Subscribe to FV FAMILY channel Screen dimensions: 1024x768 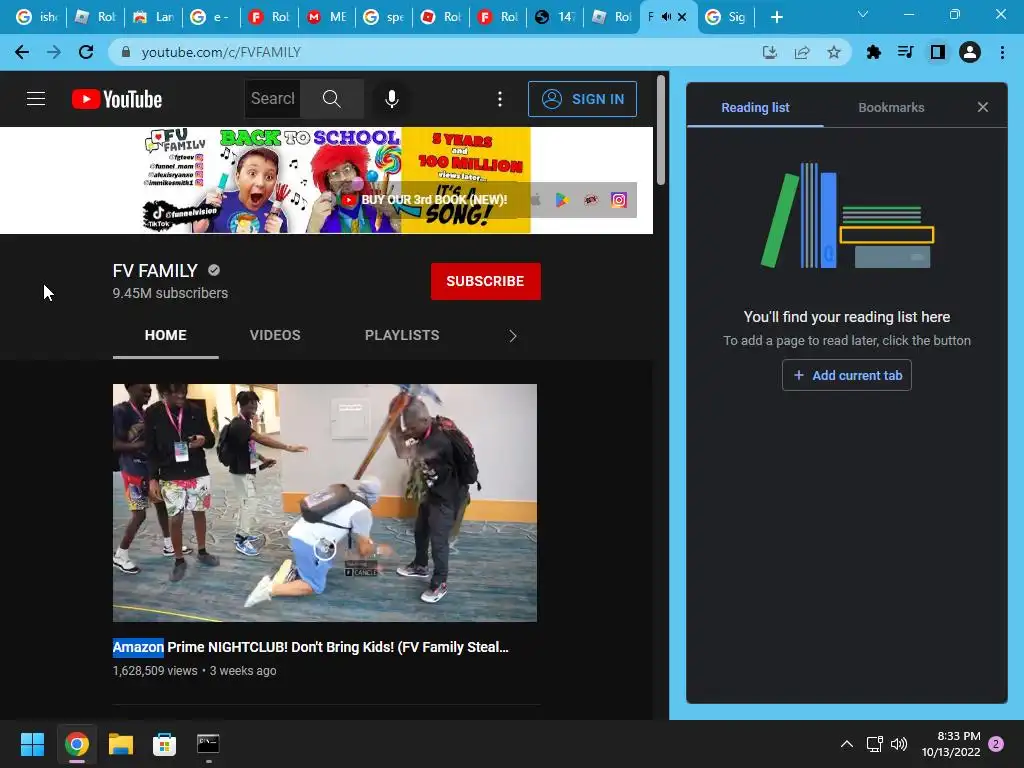485,281
